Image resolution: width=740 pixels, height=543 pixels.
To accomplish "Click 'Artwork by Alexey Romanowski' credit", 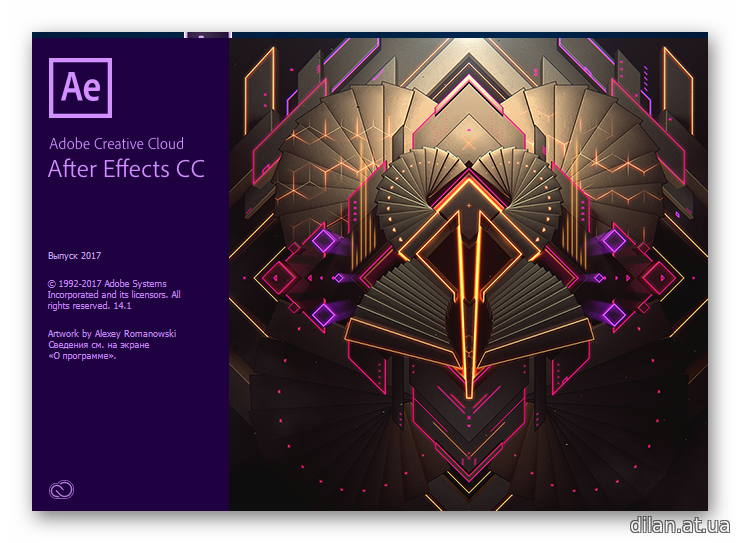I will (112, 334).
